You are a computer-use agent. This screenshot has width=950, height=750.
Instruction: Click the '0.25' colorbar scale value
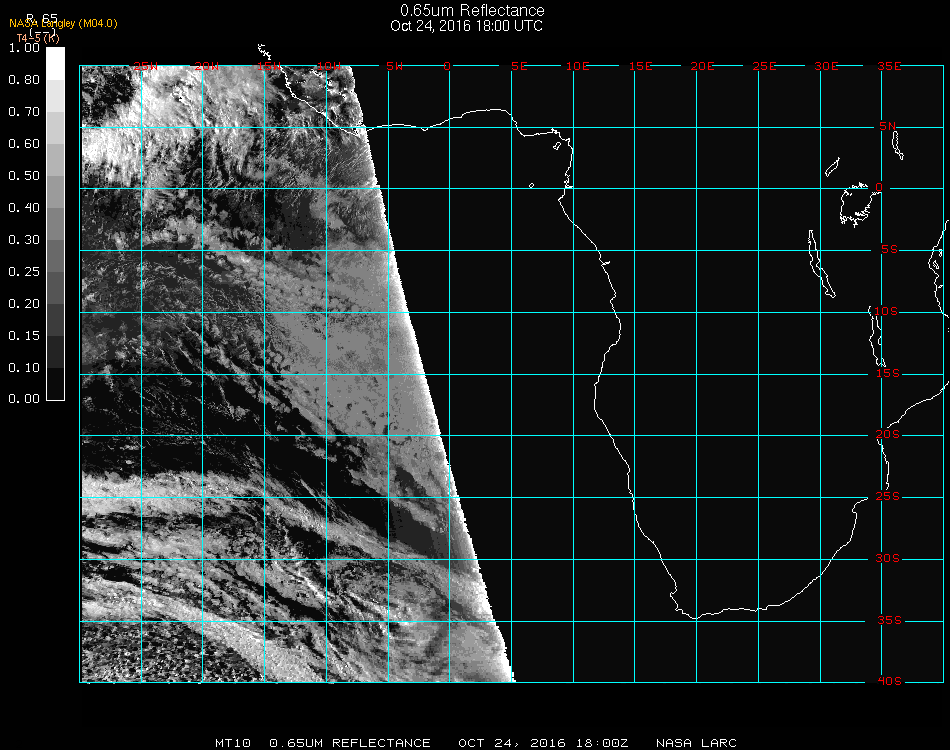point(24,272)
